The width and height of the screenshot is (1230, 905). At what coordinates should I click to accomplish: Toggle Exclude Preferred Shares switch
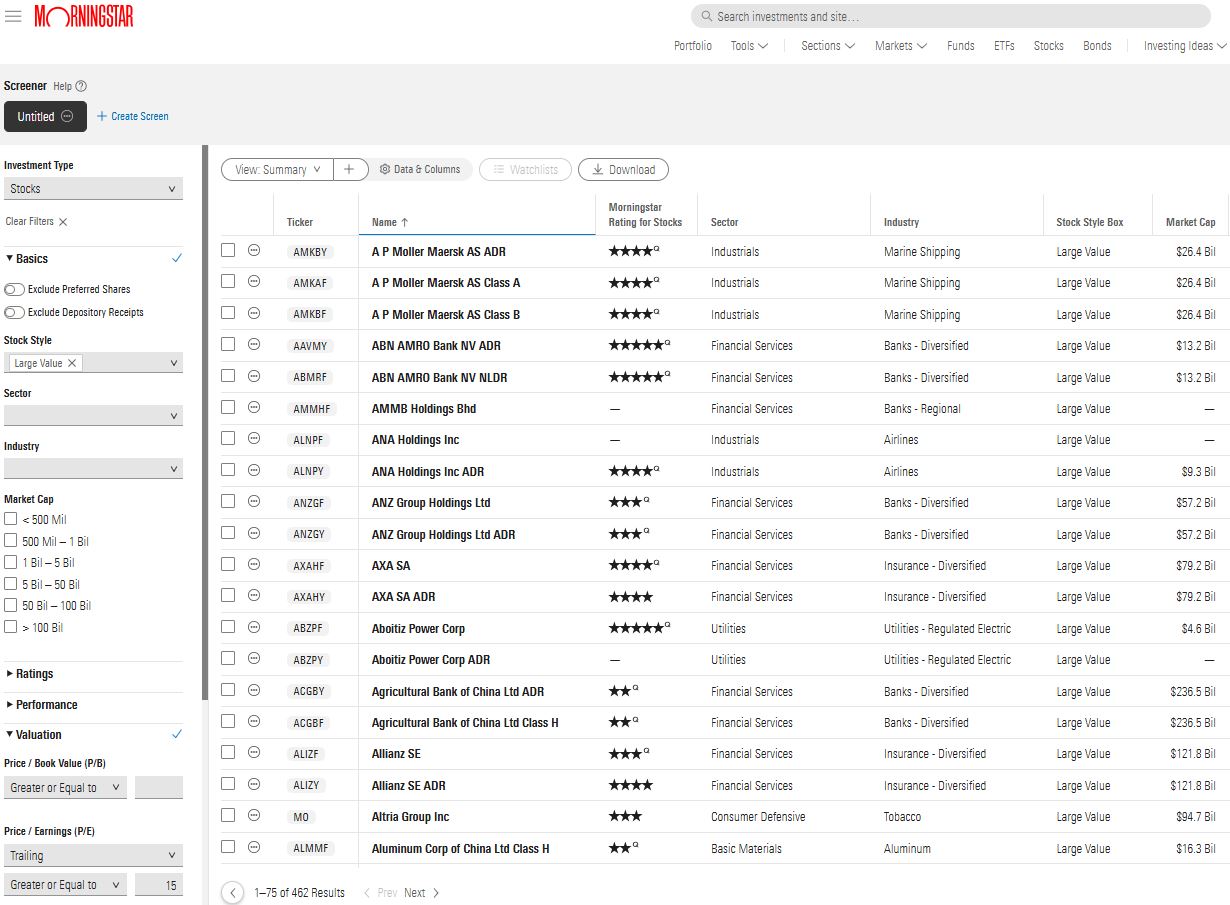tap(15, 289)
